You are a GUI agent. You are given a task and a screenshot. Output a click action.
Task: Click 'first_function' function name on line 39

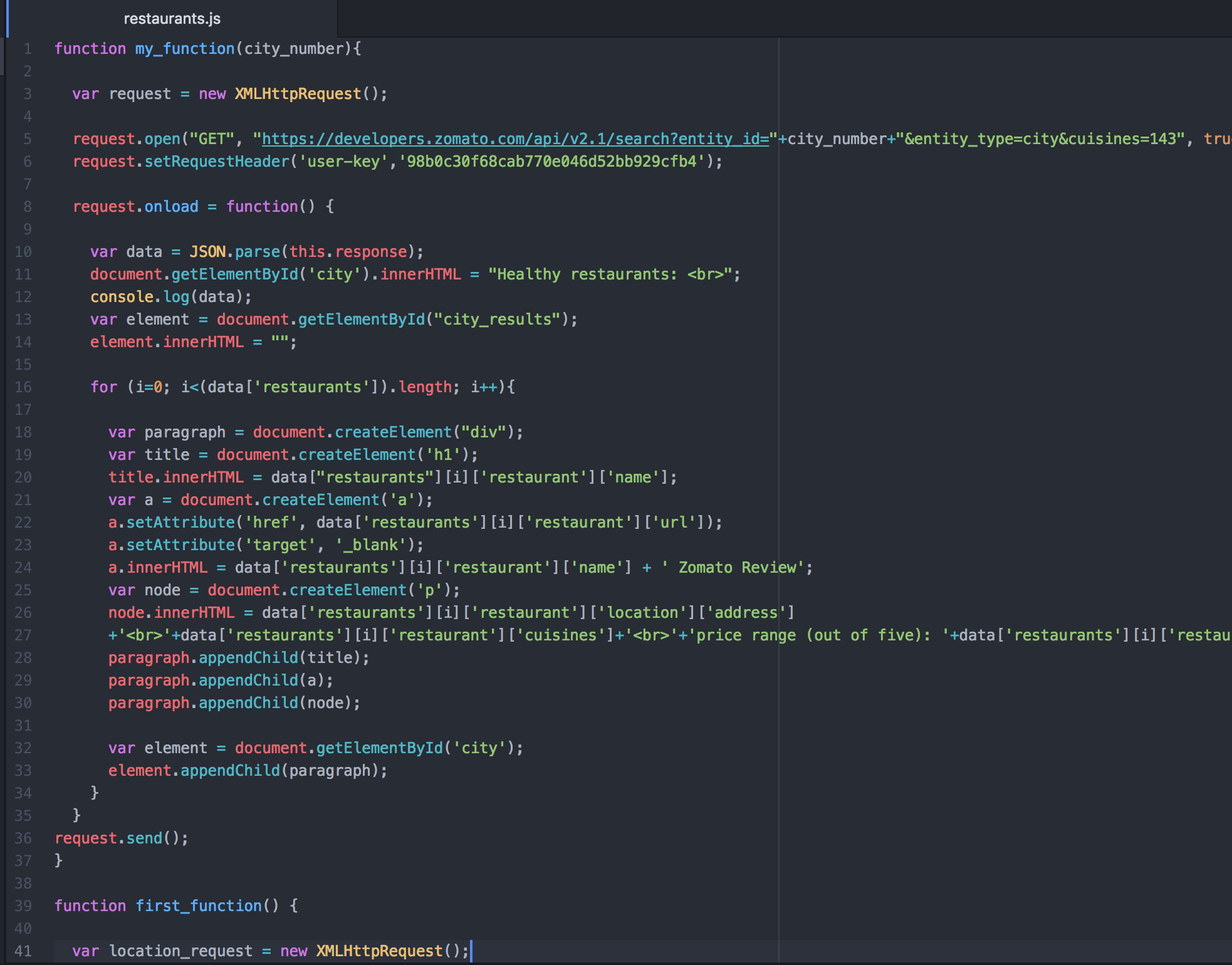[199, 905]
